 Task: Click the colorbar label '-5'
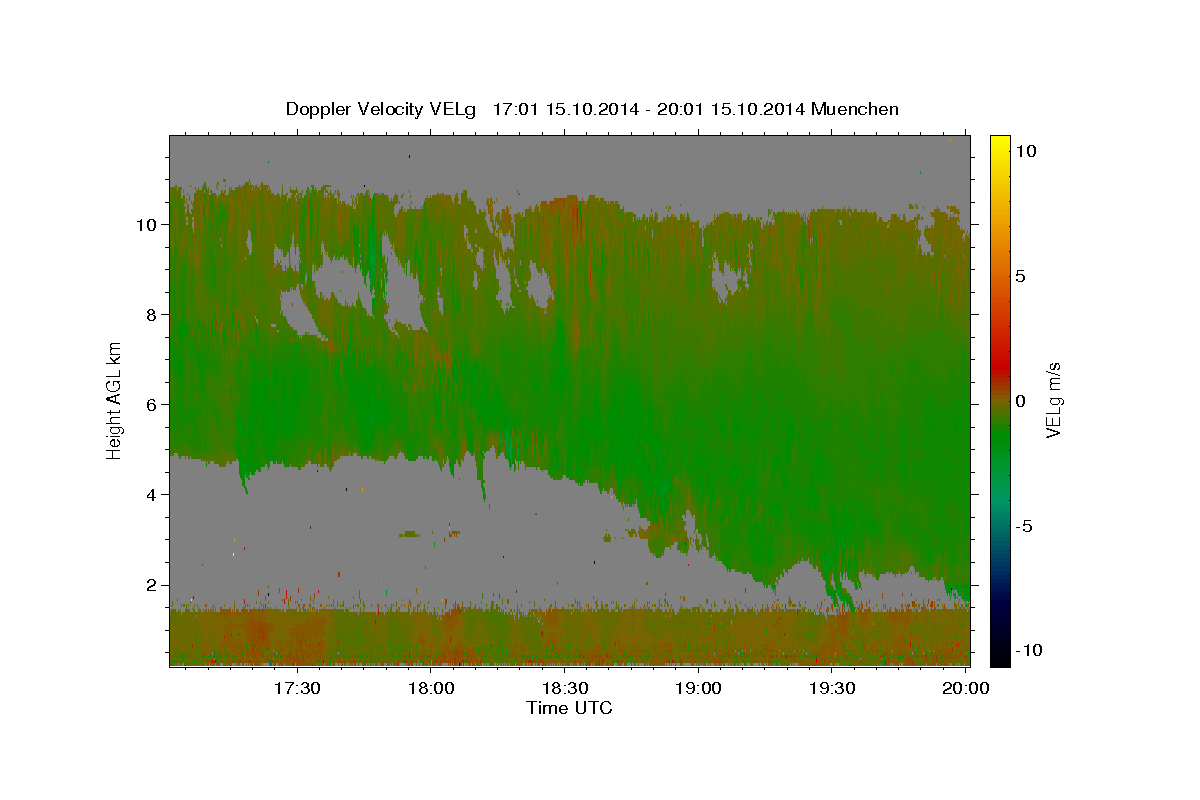(1023, 526)
